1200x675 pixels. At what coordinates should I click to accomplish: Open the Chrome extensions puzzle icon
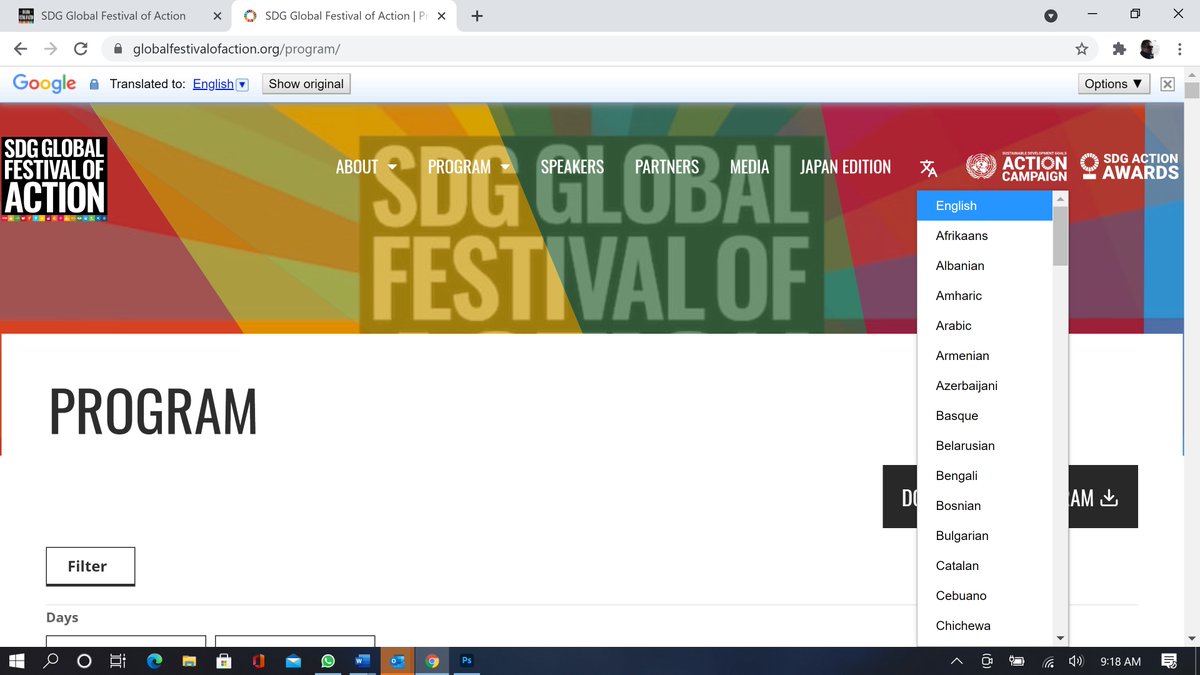(1118, 49)
